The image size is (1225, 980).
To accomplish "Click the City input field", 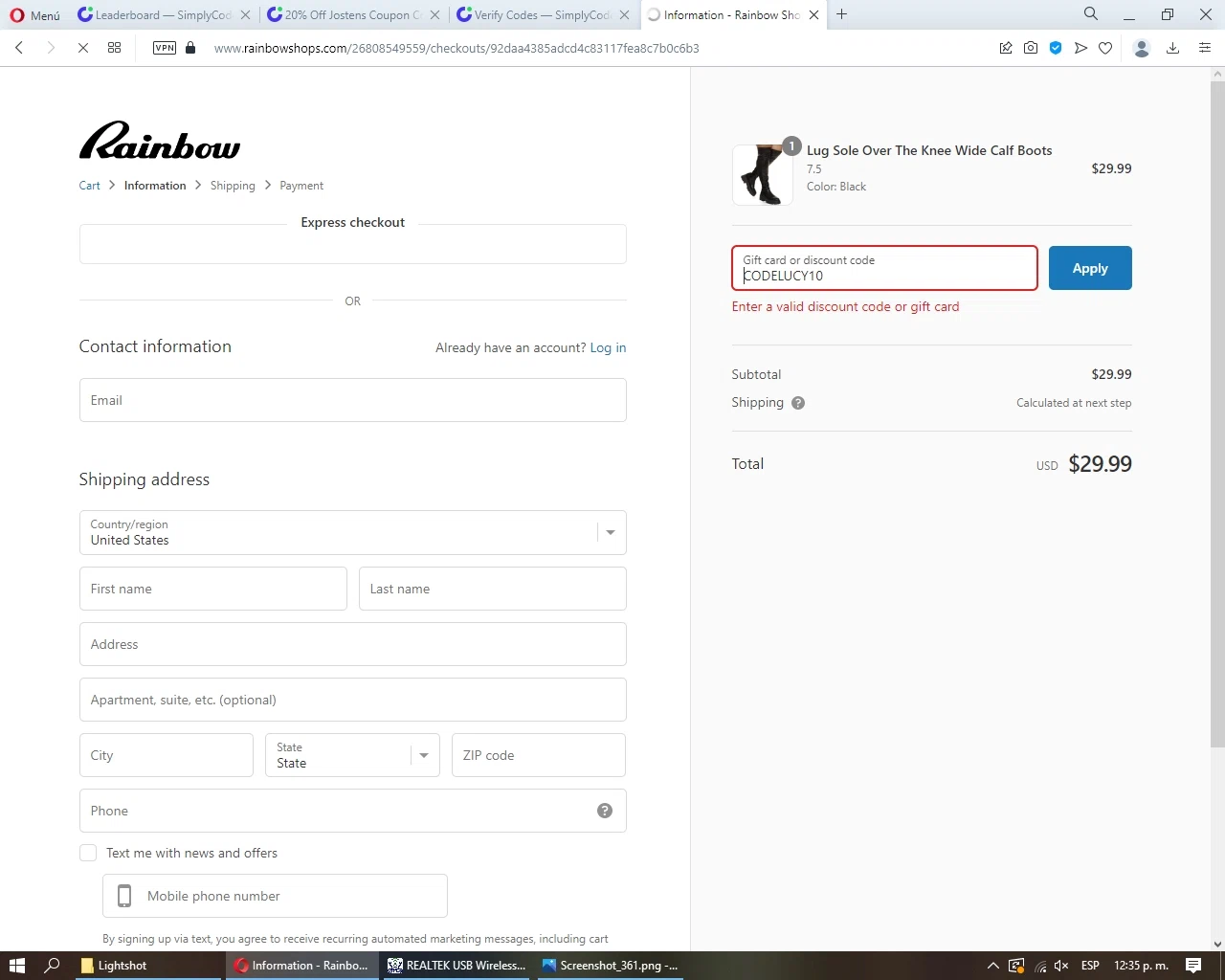I will [x=166, y=755].
